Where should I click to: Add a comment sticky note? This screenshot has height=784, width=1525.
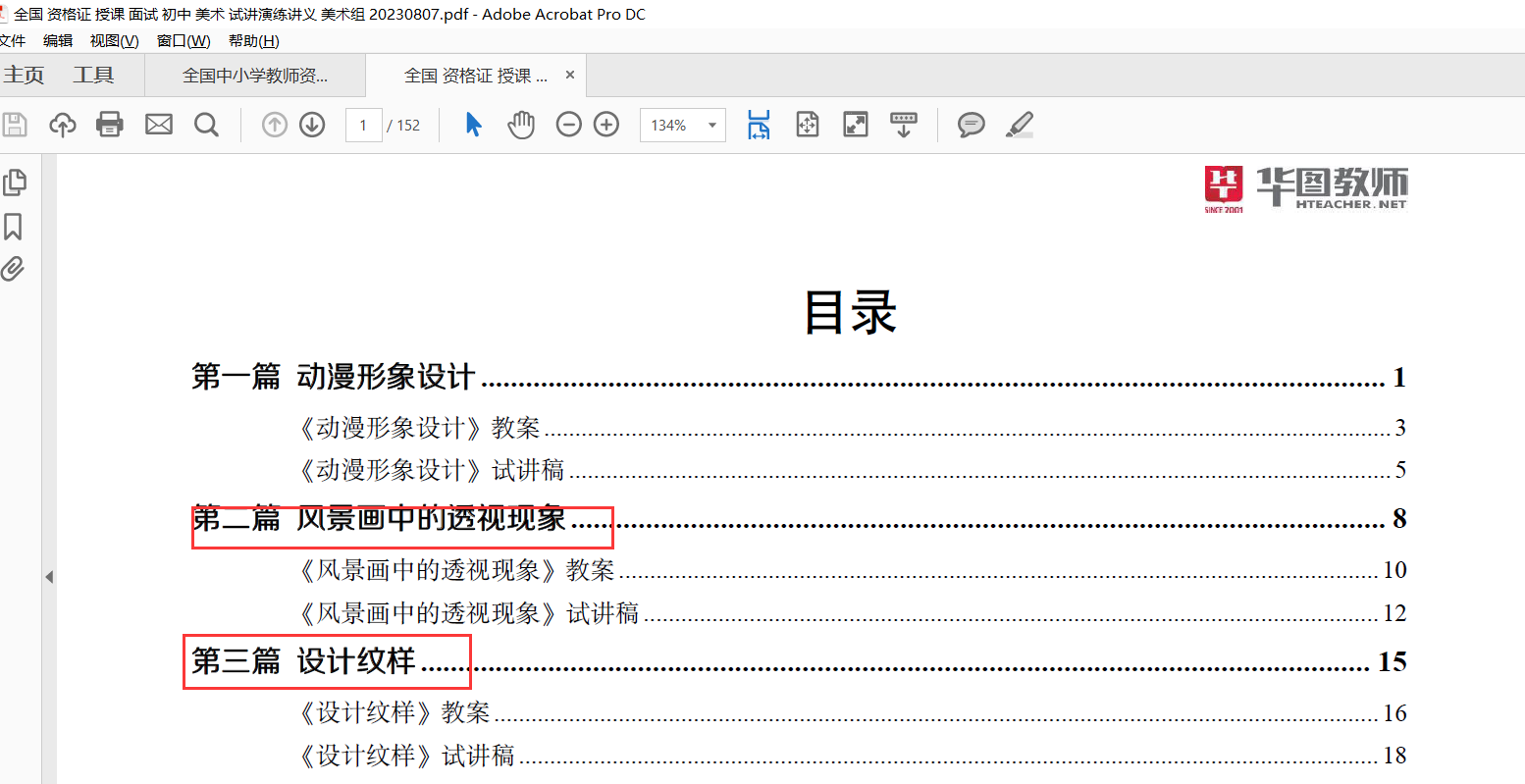point(971,125)
